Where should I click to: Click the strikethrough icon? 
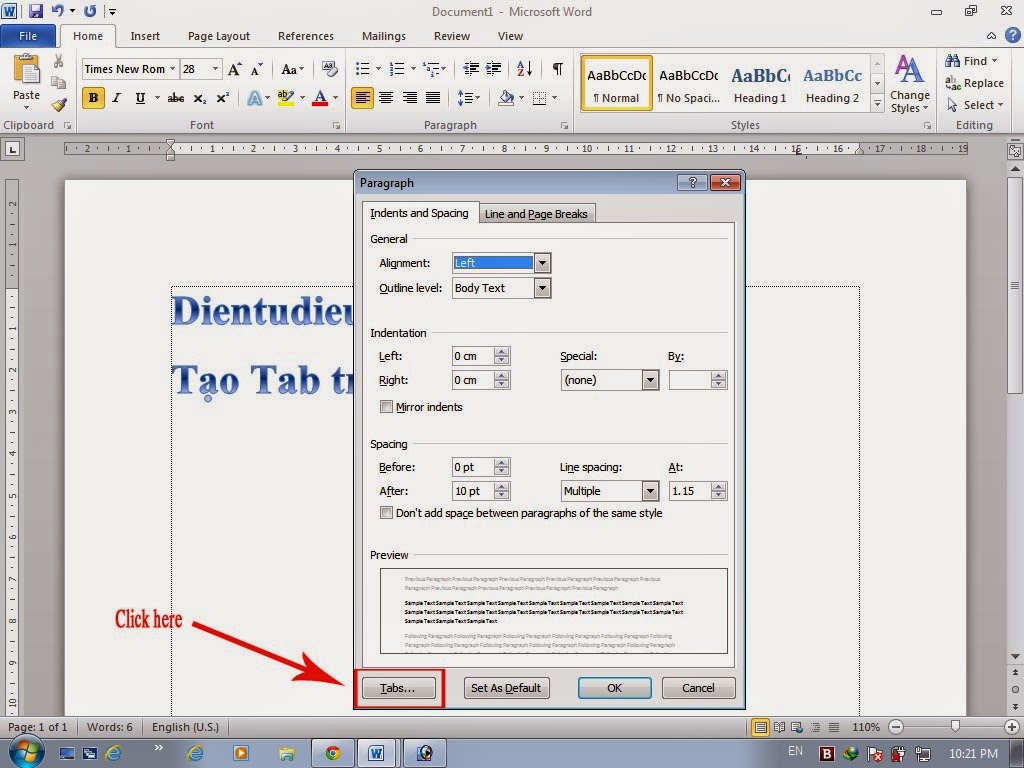pyautogui.click(x=174, y=97)
